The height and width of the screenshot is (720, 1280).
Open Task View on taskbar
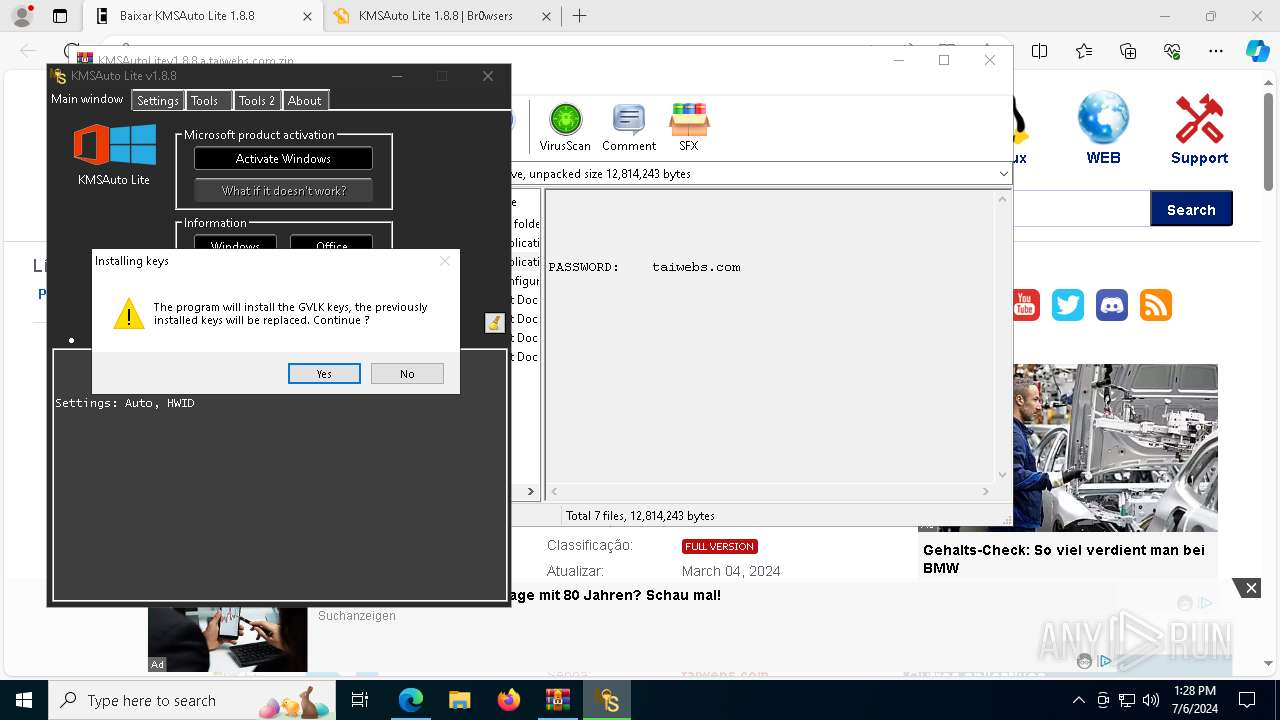361,700
